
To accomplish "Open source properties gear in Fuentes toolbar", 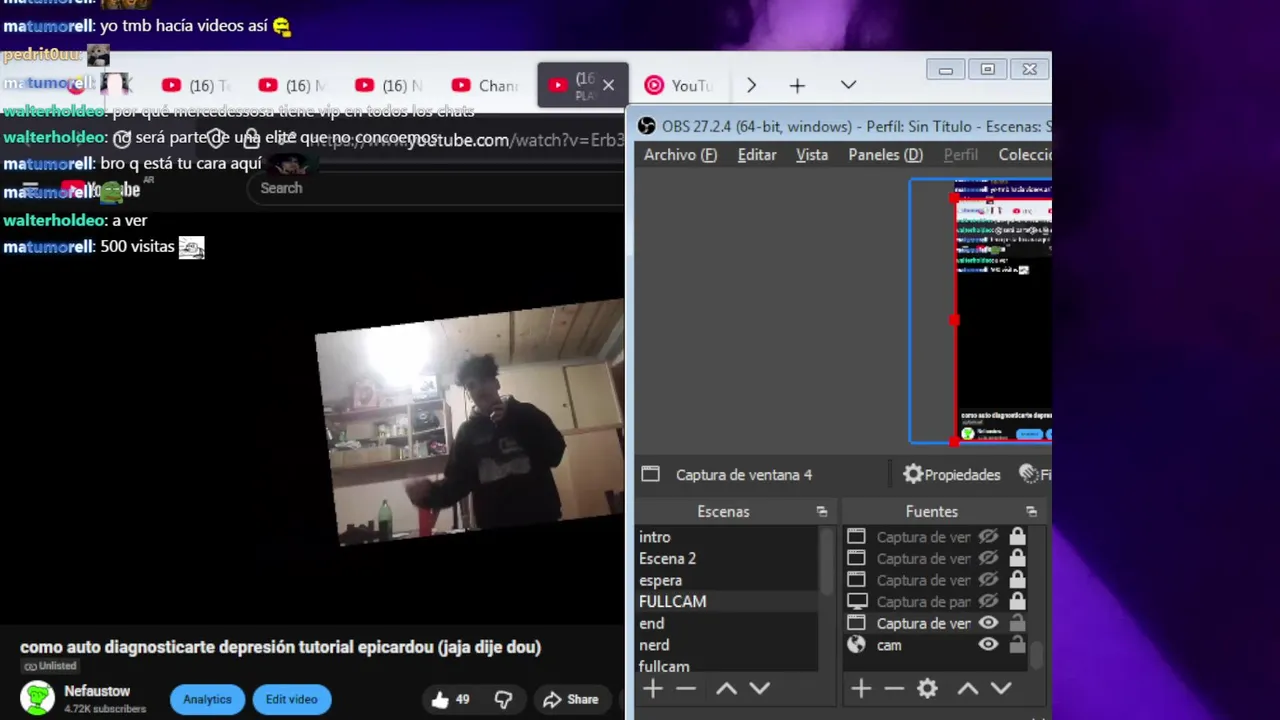I will (x=927, y=688).
